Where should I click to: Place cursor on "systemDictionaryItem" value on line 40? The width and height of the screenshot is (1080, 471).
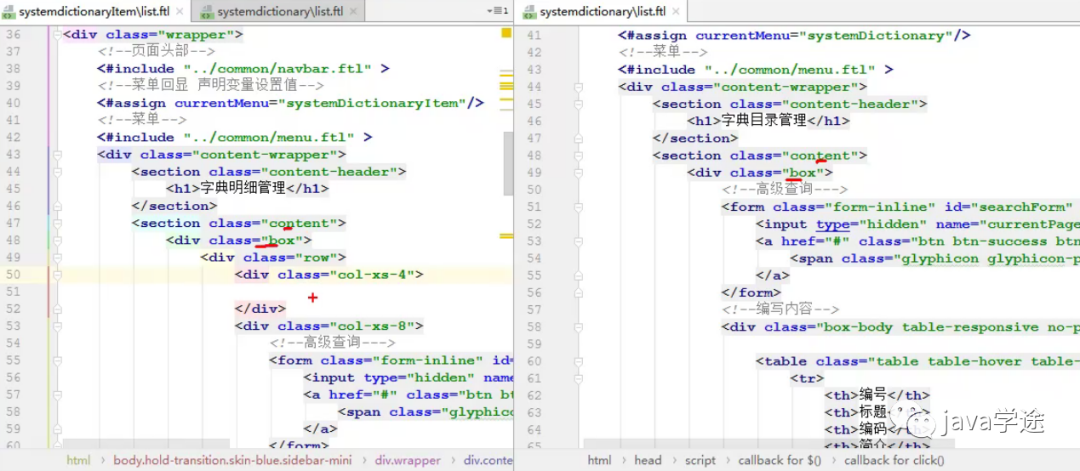coord(372,103)
